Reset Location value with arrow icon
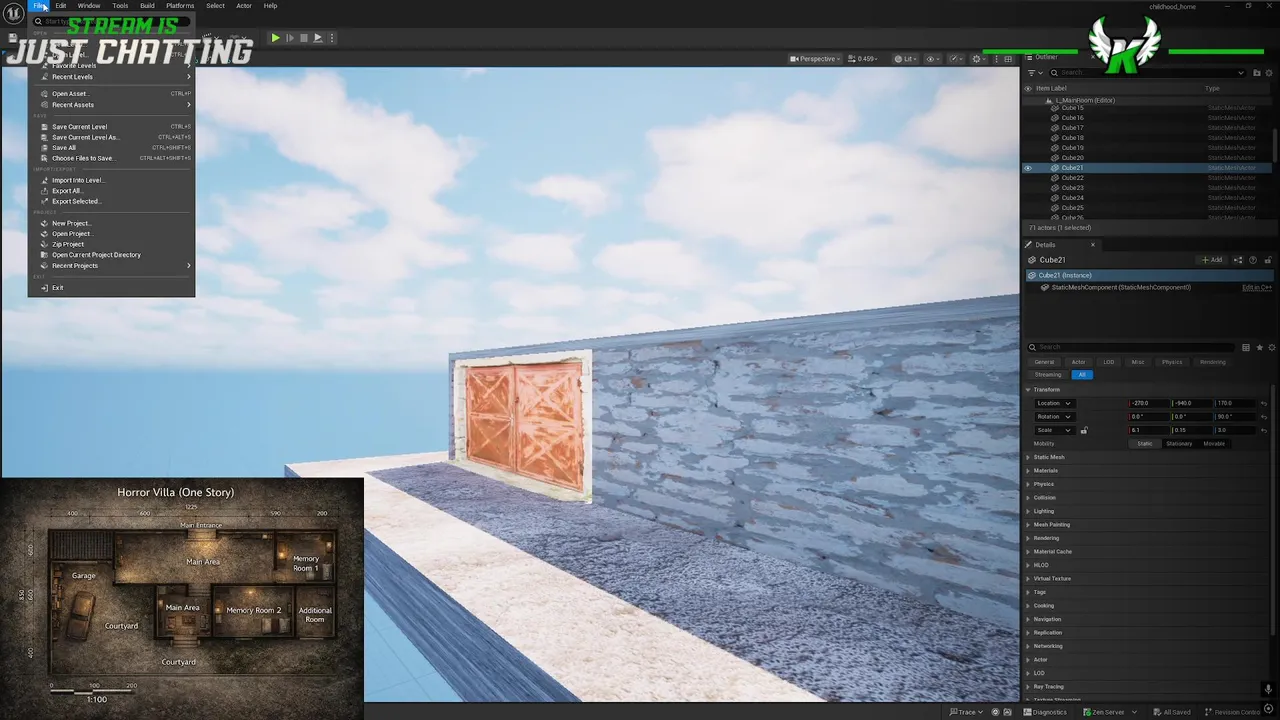 1264,403
